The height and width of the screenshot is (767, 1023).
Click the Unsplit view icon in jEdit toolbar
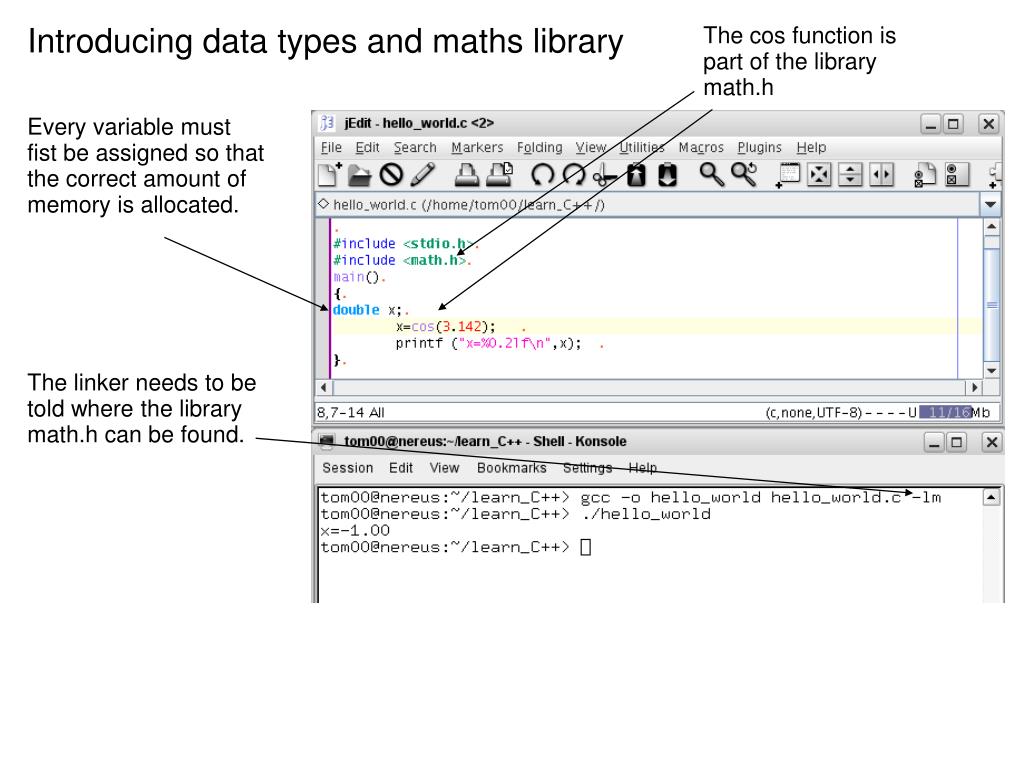point(819,175)
